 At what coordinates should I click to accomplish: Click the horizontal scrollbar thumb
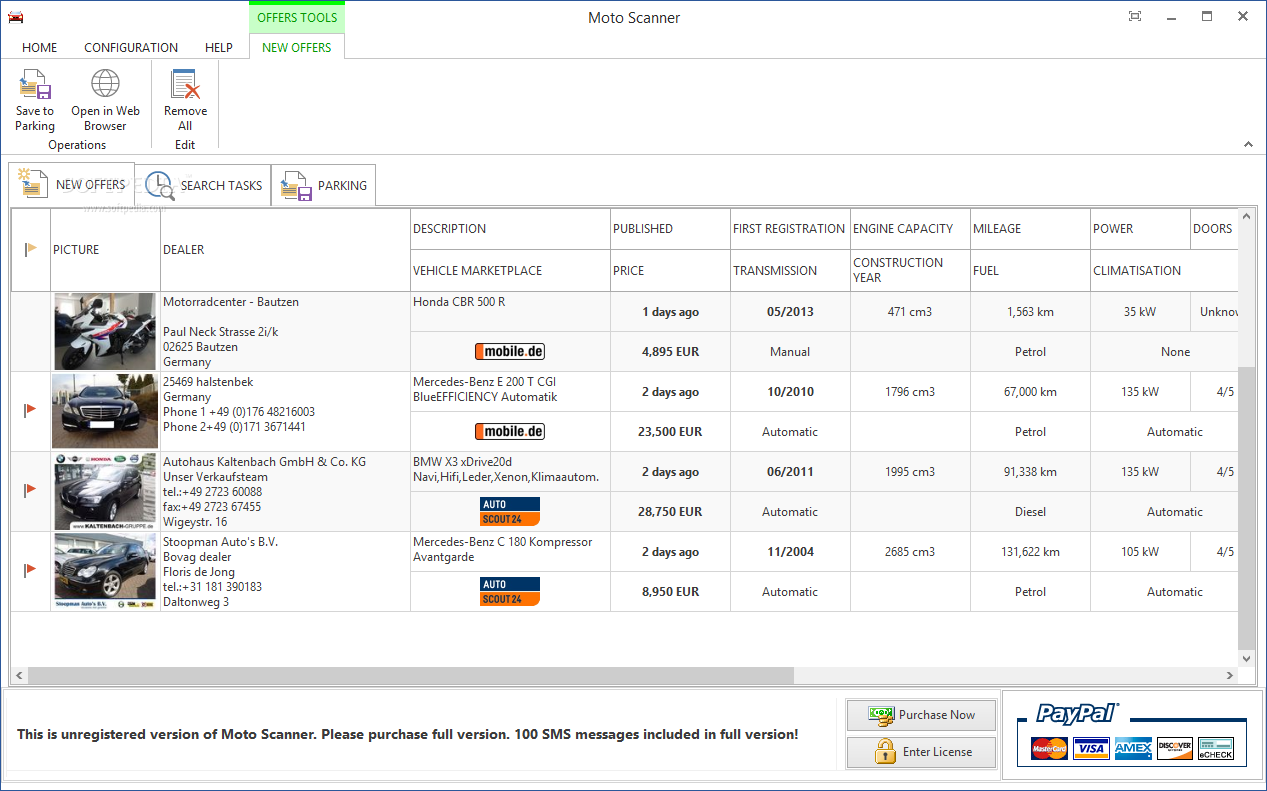coord(410,676)
